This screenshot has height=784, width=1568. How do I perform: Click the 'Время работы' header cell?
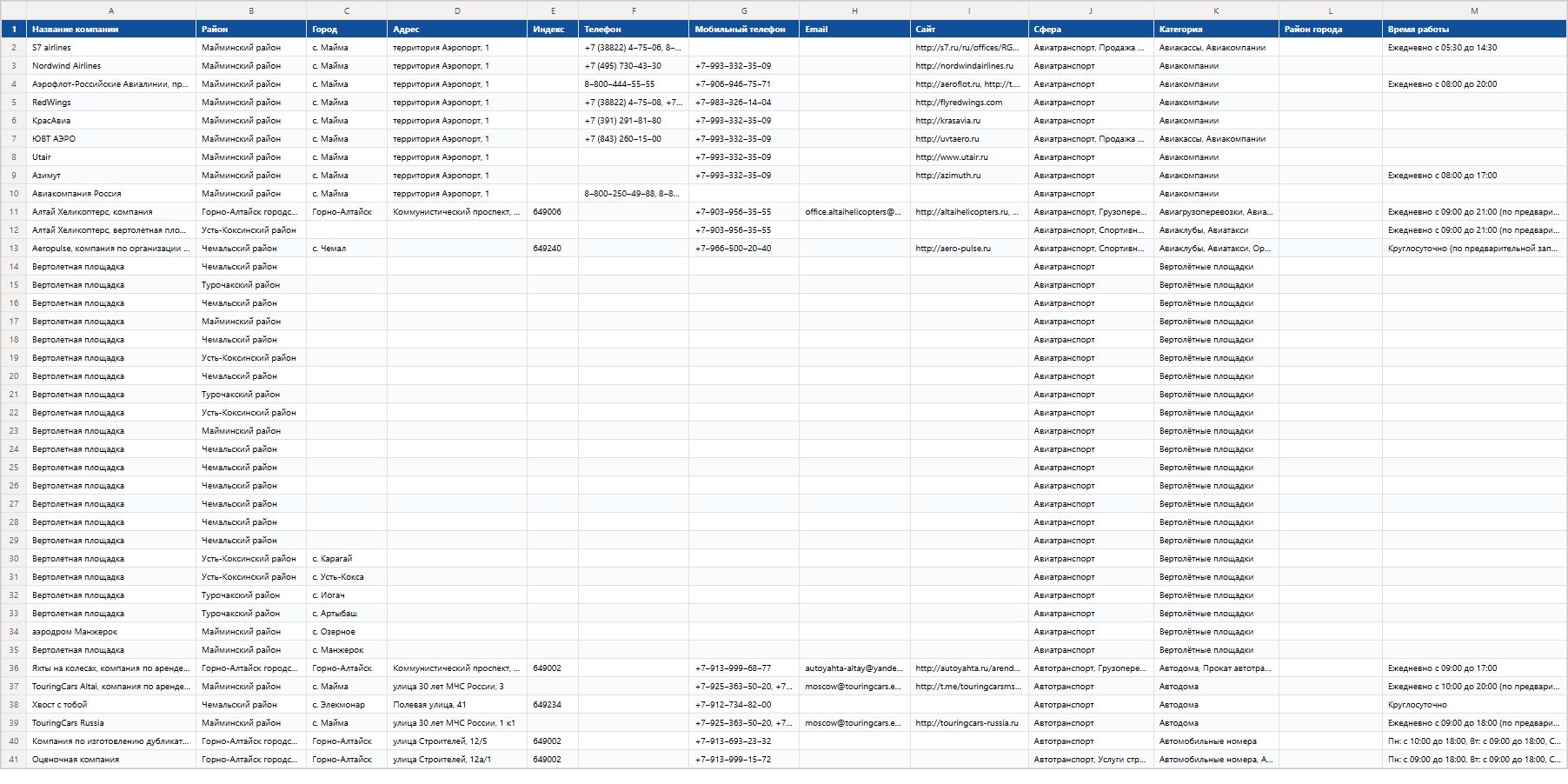1474,30
